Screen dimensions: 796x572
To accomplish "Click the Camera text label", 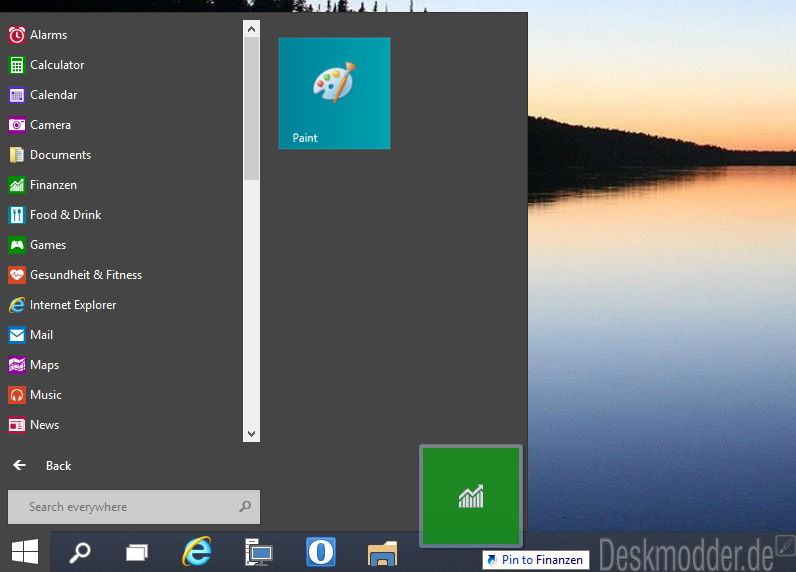I will tap(50, 125).
